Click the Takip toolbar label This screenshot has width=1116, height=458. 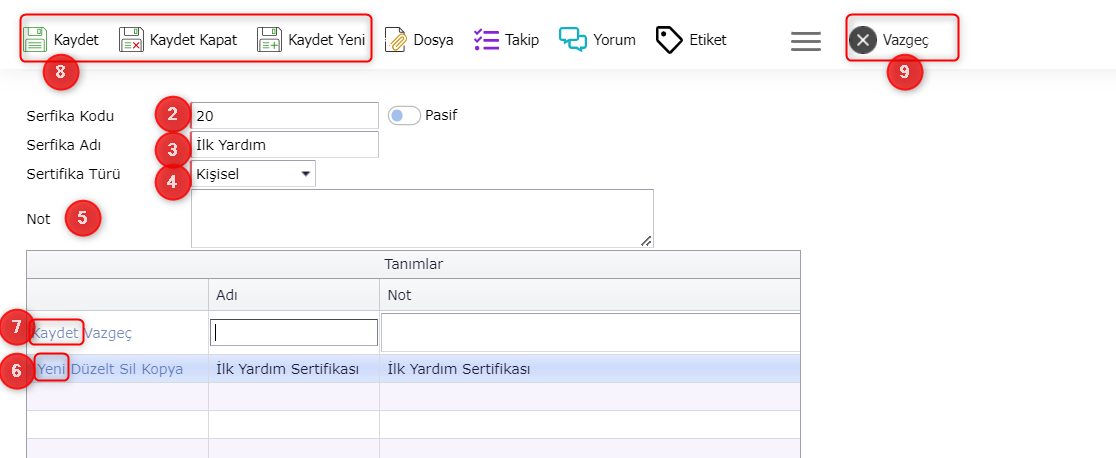tap(522, 40)
